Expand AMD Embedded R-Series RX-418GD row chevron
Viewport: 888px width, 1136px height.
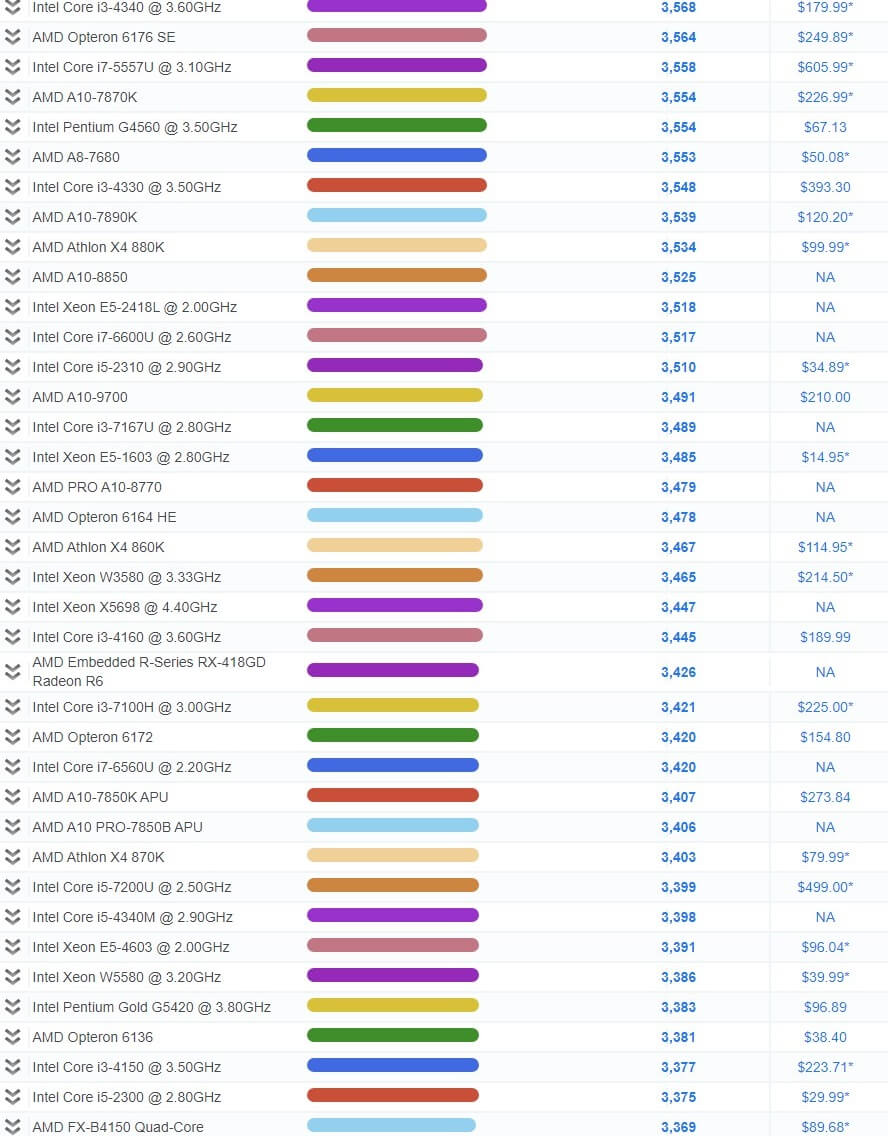click(x=12, y=672)
